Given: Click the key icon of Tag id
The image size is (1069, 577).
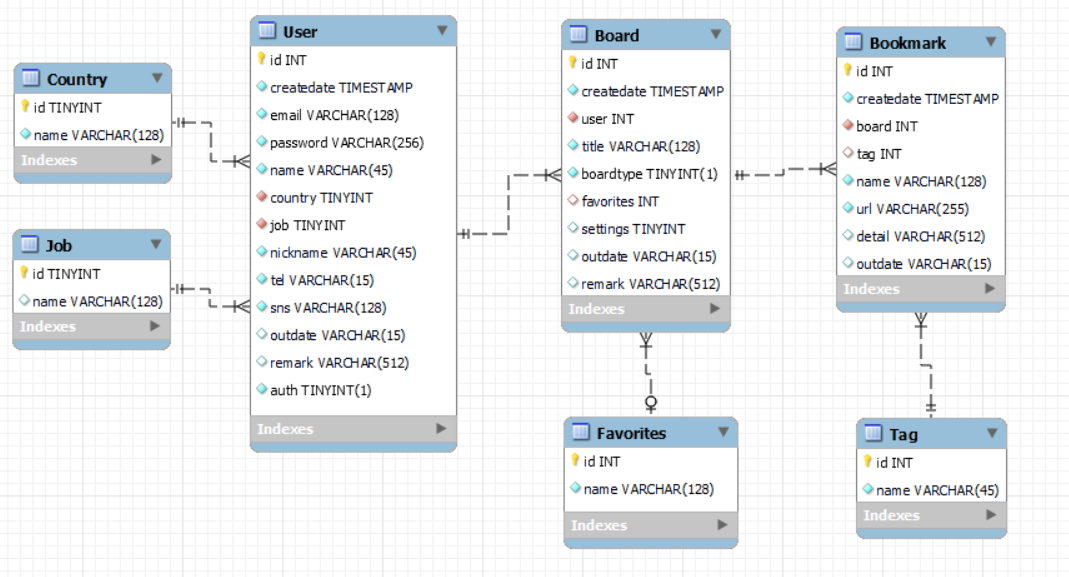Looking at the screenshot, I should tap(868, 462).
